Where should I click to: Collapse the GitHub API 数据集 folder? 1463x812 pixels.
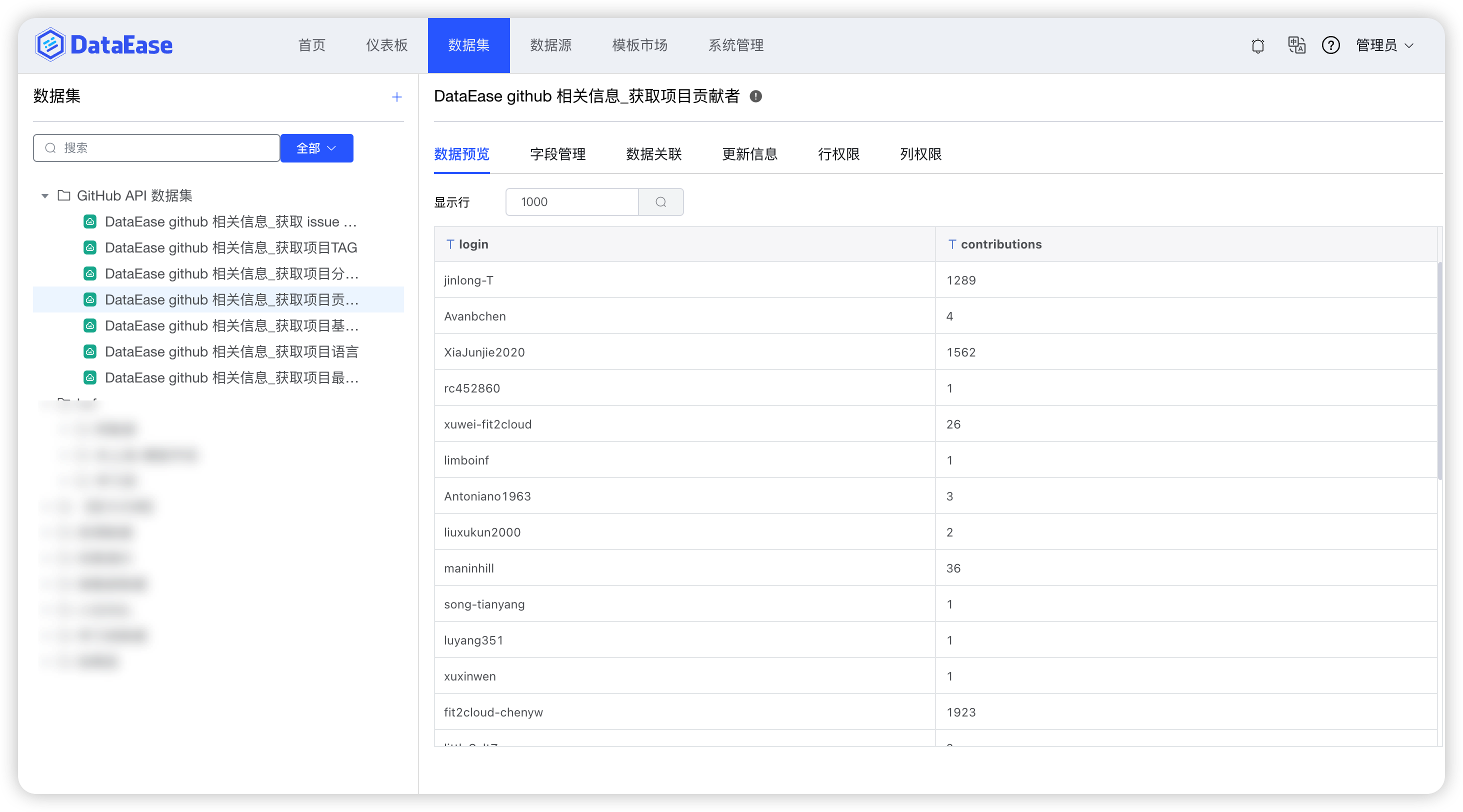45,196
